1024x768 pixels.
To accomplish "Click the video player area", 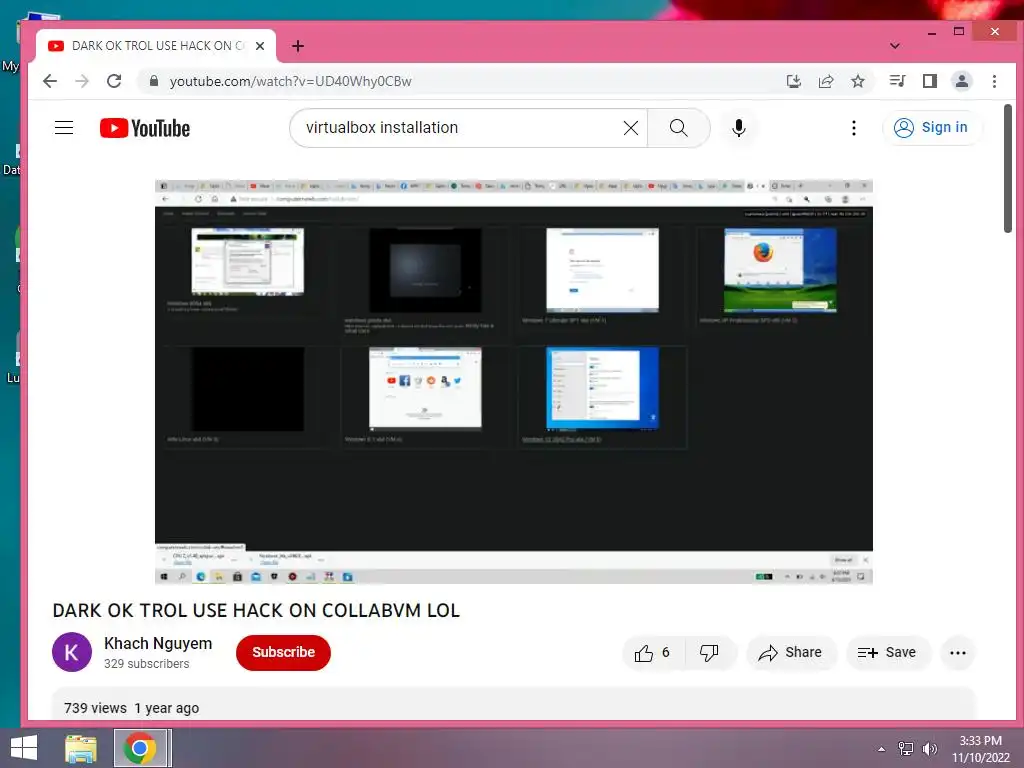I will [513, 381].
